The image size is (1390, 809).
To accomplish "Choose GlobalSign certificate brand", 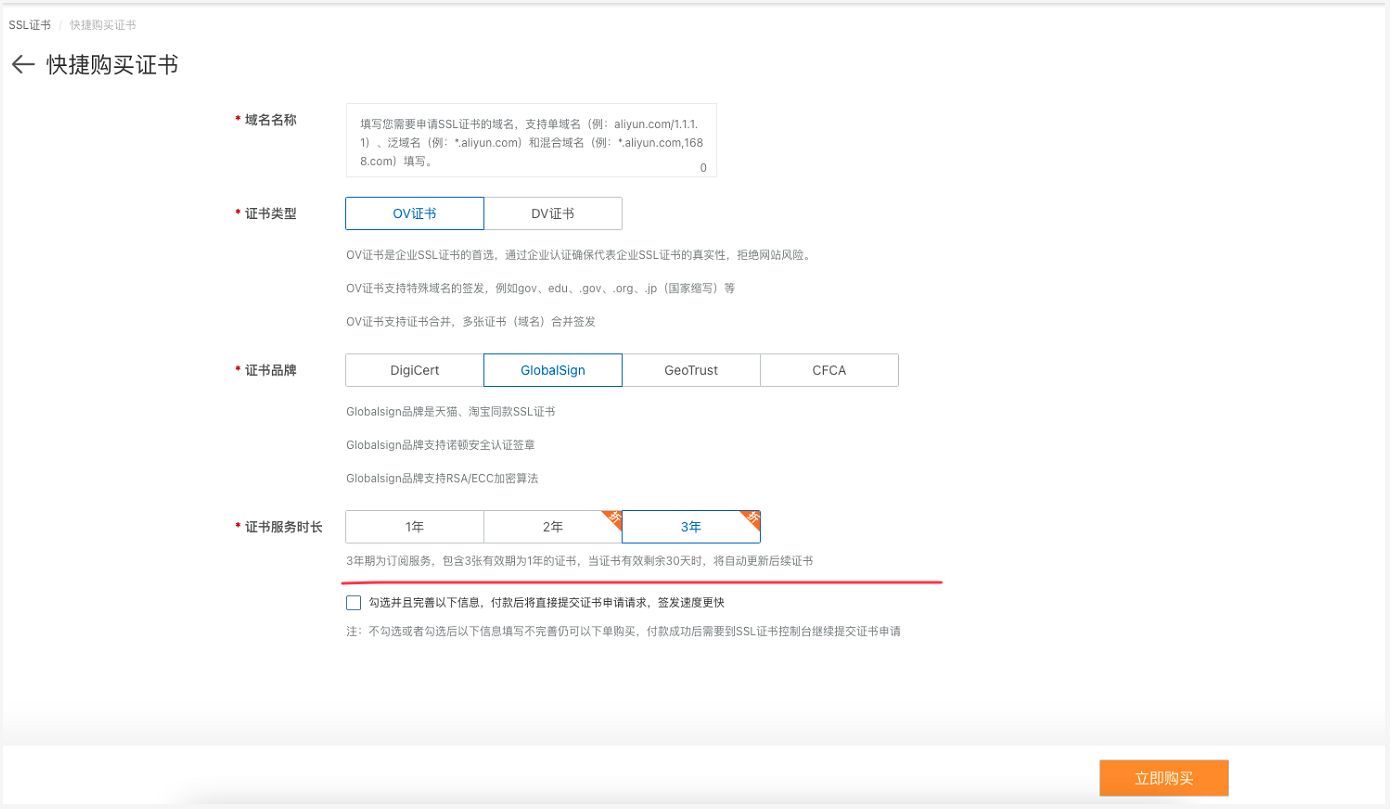I will click(x=553, y=370).
